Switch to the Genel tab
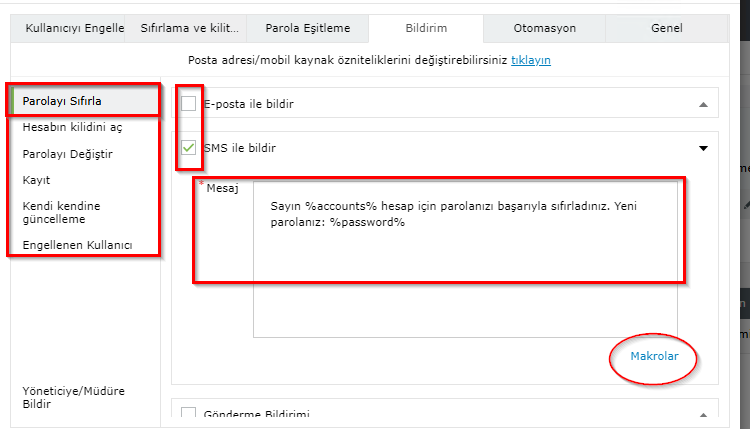The image size is (750, 429). click(667, 28)
